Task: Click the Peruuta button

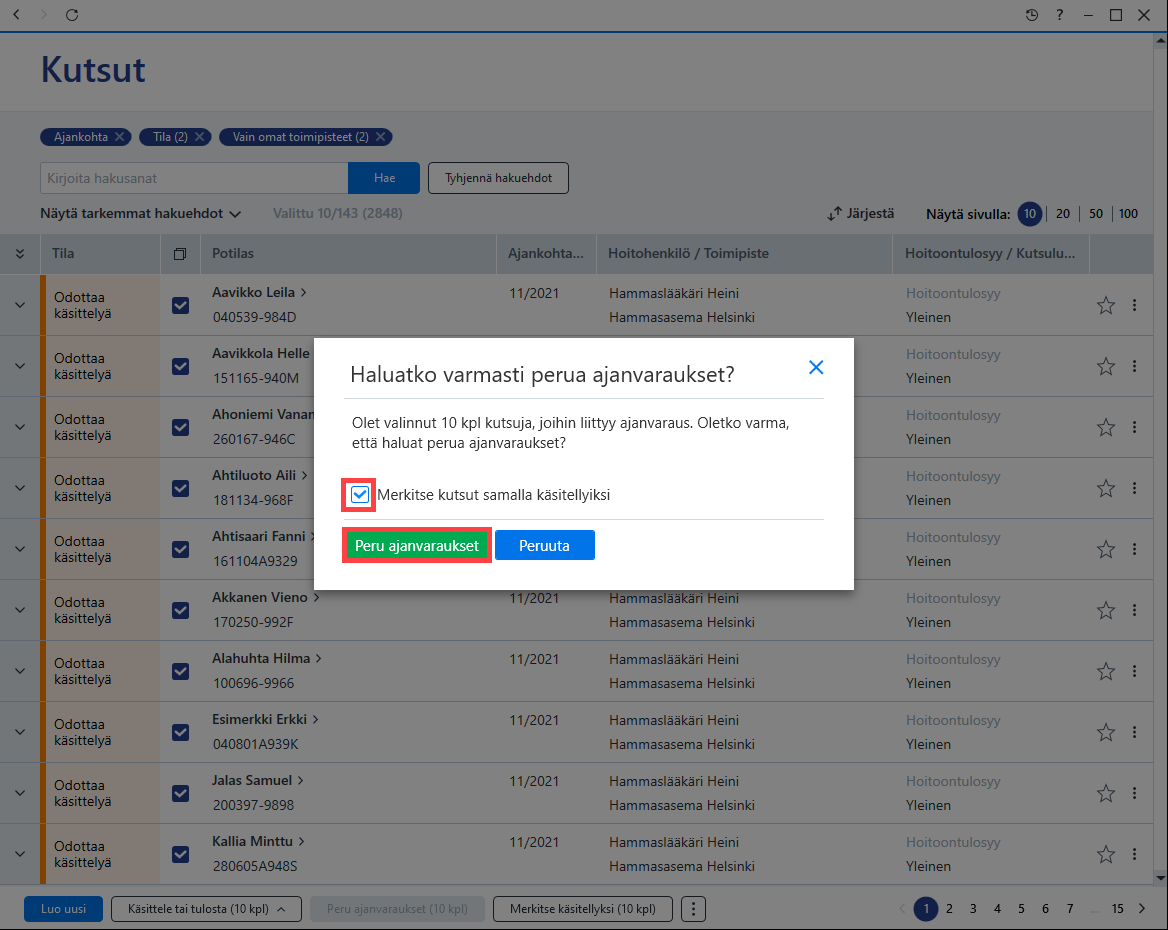Action: coord(545,545)
